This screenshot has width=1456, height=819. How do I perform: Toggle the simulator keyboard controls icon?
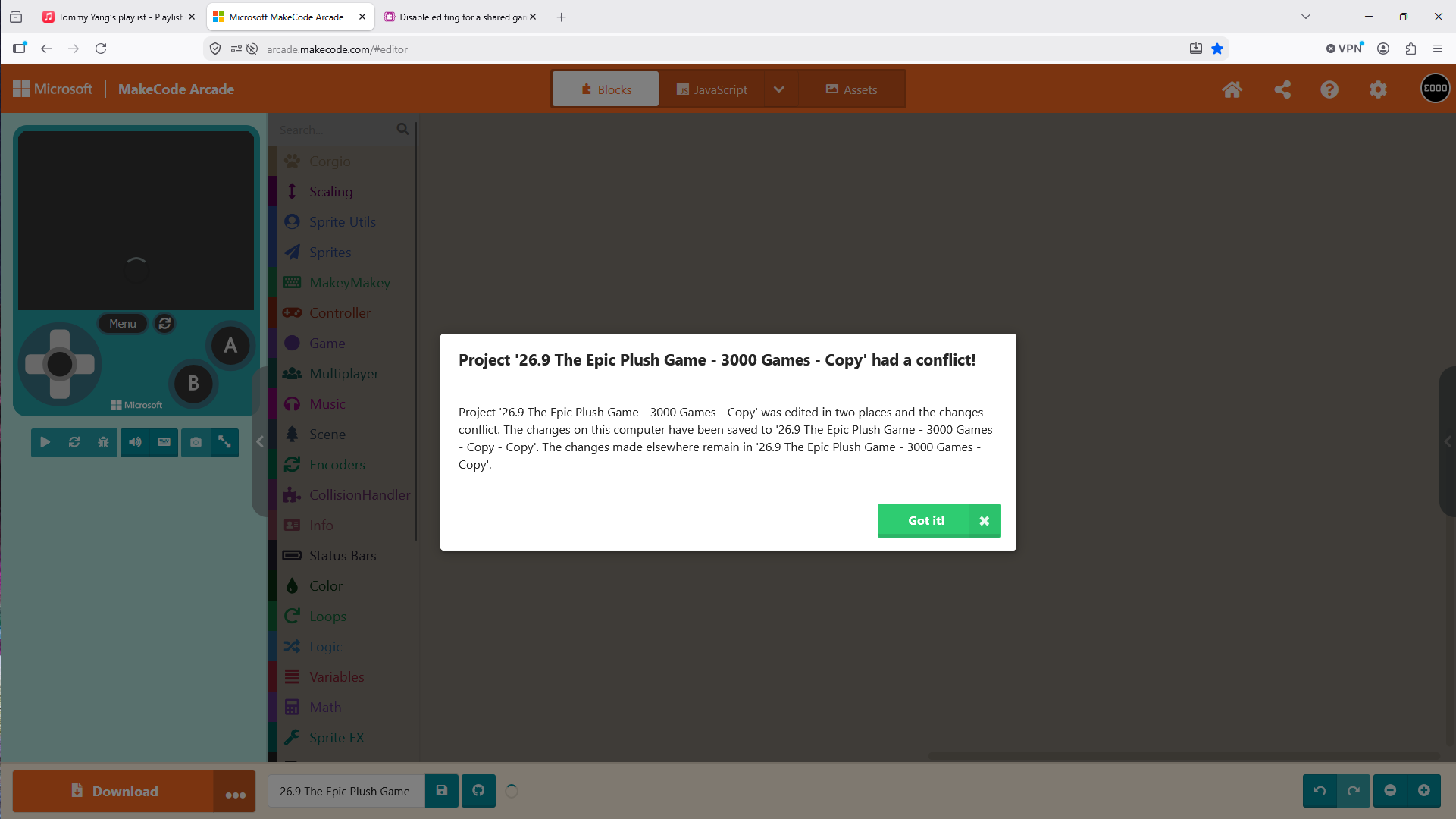click(x=164, y=442)
